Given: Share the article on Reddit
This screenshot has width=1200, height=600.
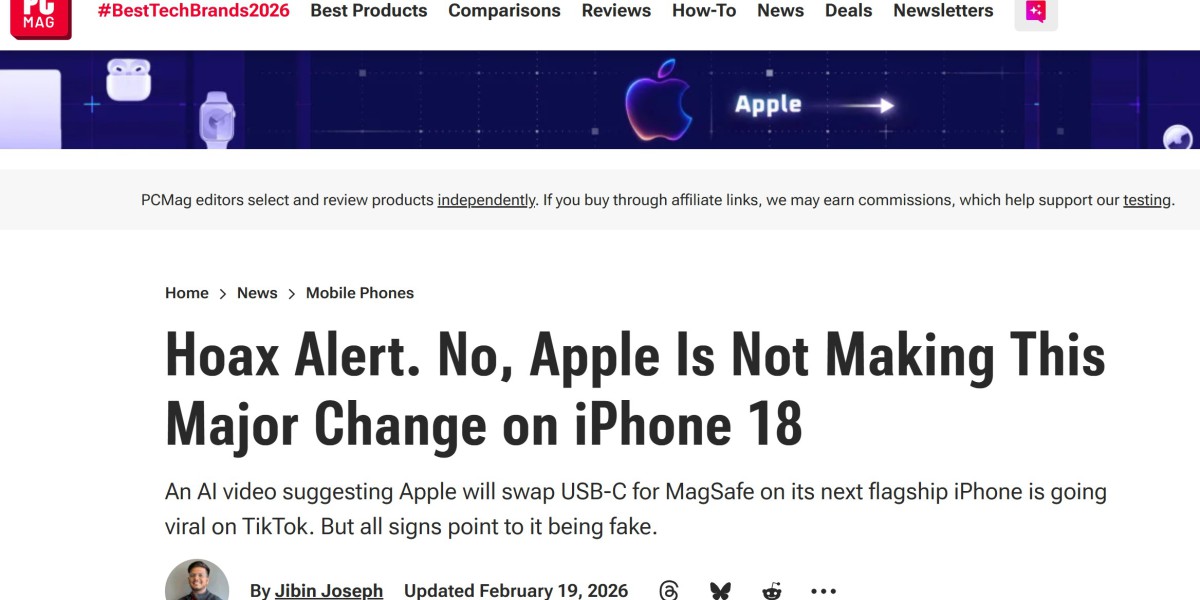Looking at the screenshot, I should [x=772, y=590].
